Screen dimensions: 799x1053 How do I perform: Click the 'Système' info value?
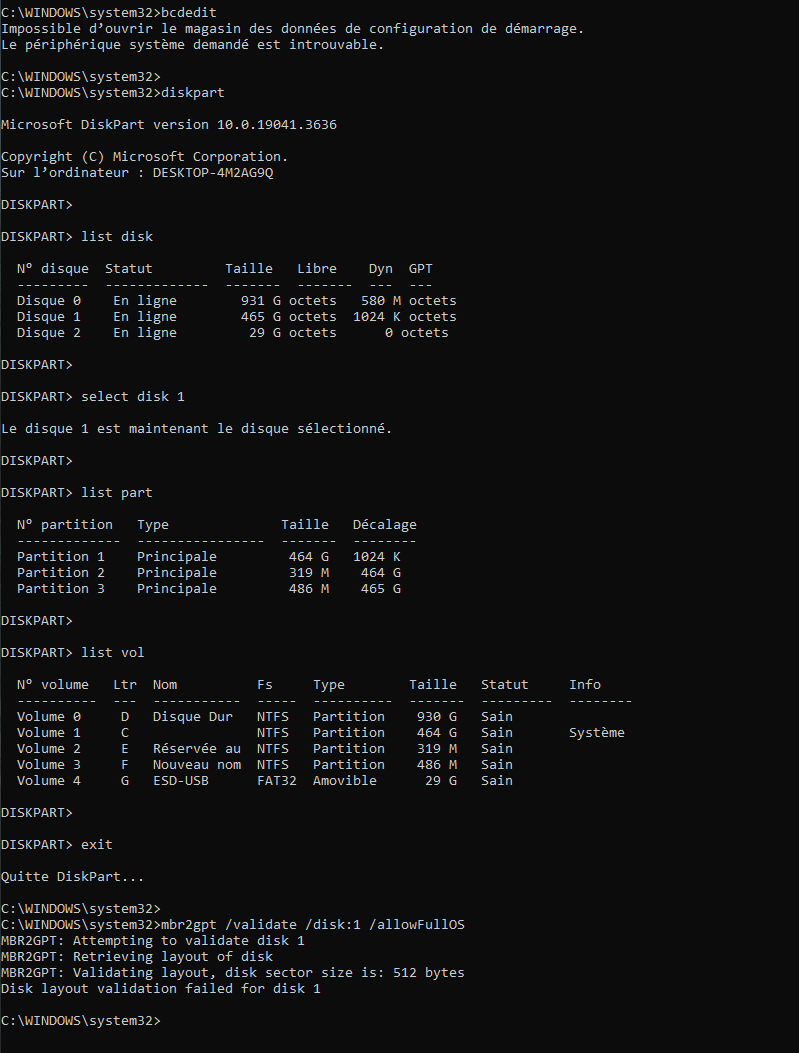pyautogui.click(x=597, y=733)
